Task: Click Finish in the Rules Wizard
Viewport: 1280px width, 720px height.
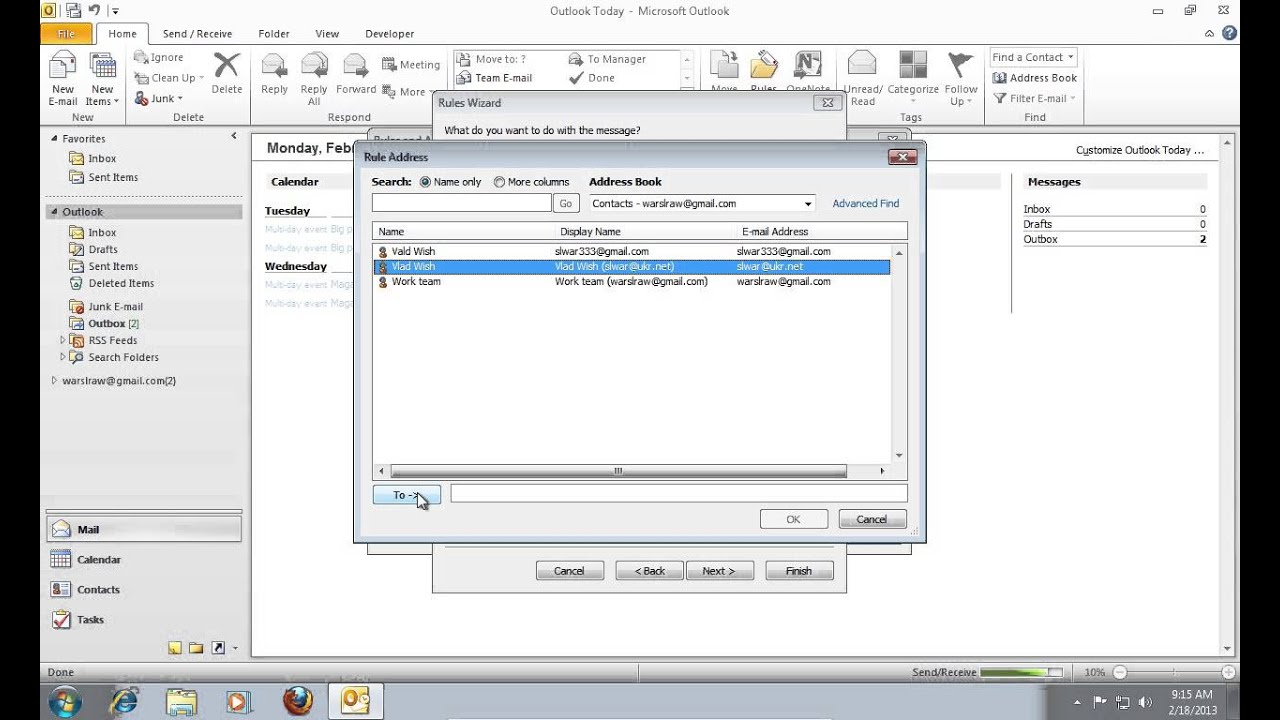Action: (x=798, y=571)
